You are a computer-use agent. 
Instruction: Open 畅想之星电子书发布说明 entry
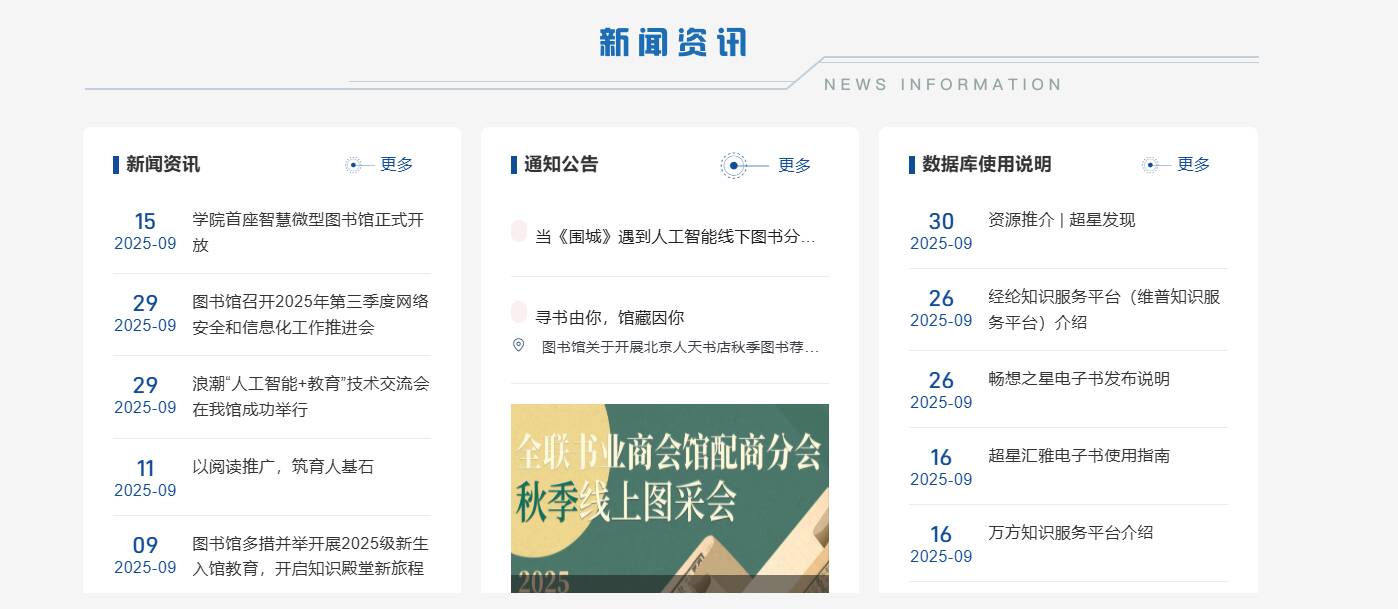1078,379
